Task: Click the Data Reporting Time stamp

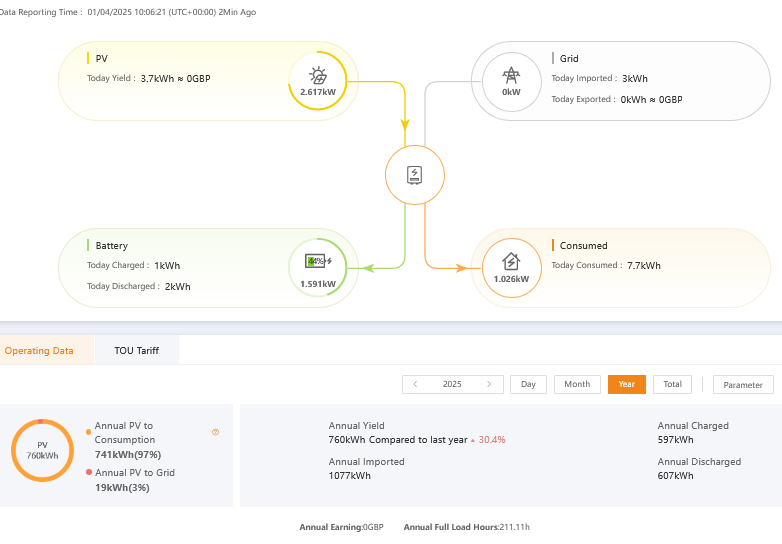Action: pos(128,12)
